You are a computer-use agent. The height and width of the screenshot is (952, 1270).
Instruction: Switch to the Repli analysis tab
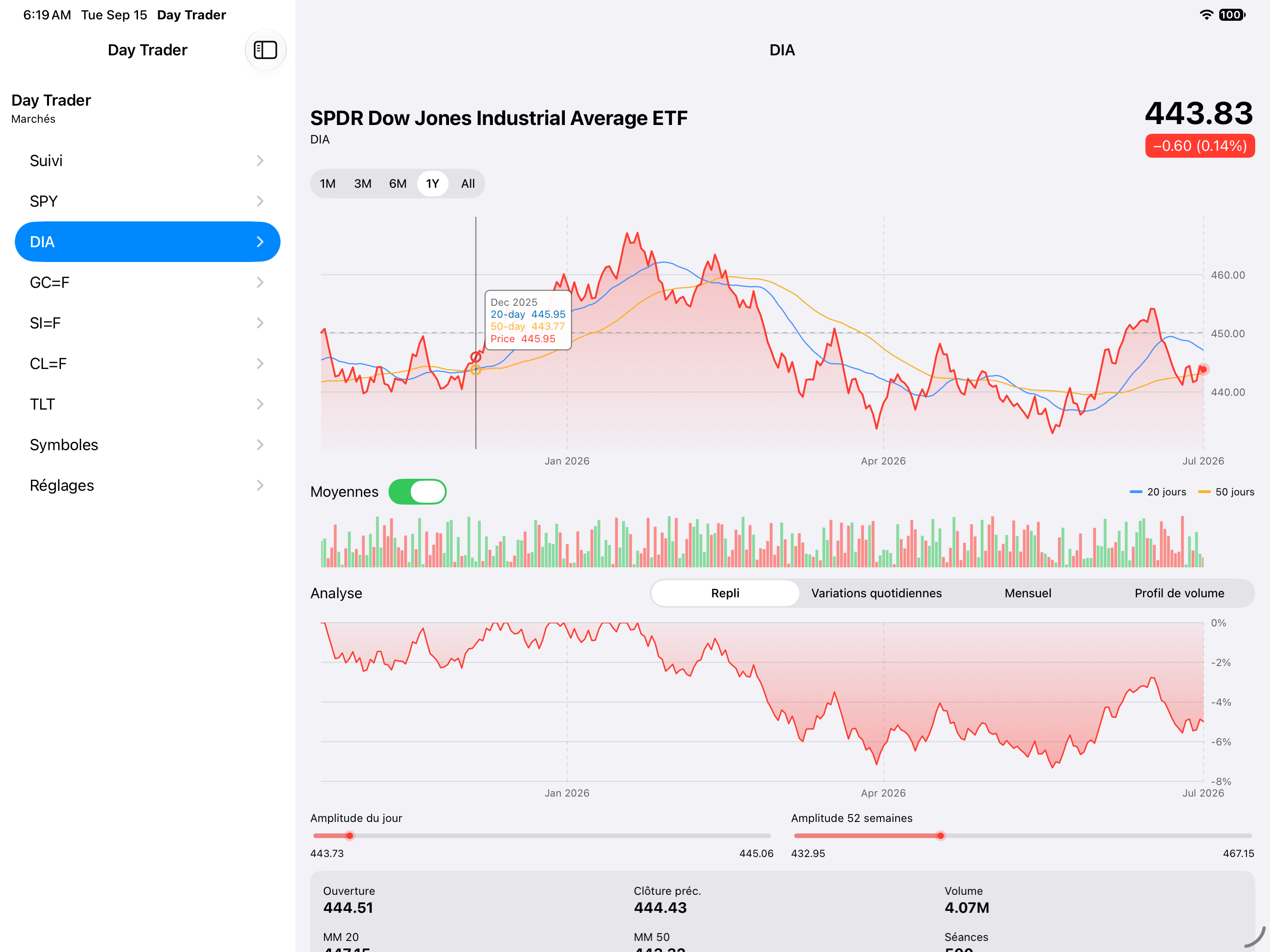[725, 593]
